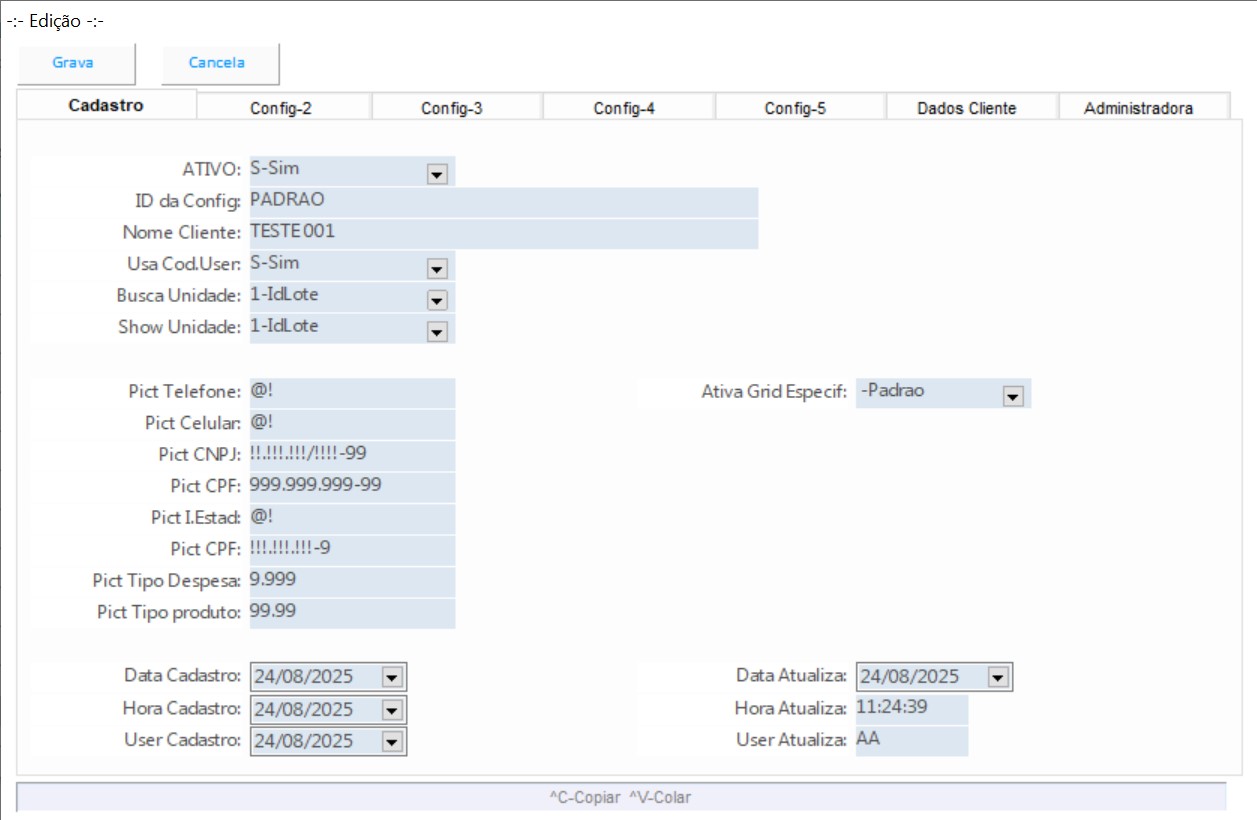Open the User Cadastro date dropdown
The height and width of the screenshot is (820, 1257).
point(391,742)
